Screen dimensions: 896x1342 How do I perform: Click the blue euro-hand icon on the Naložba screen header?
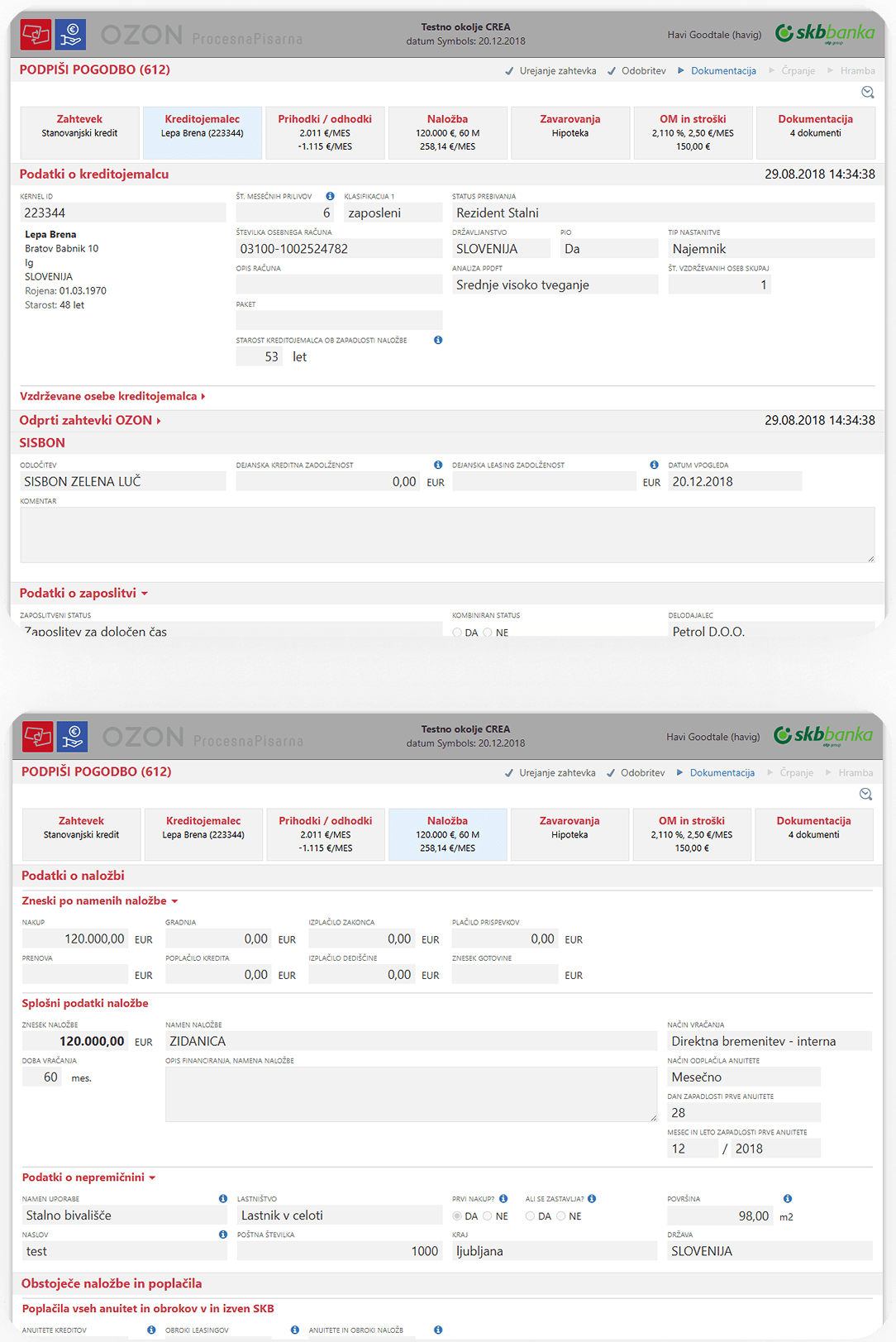pos(73,736)
